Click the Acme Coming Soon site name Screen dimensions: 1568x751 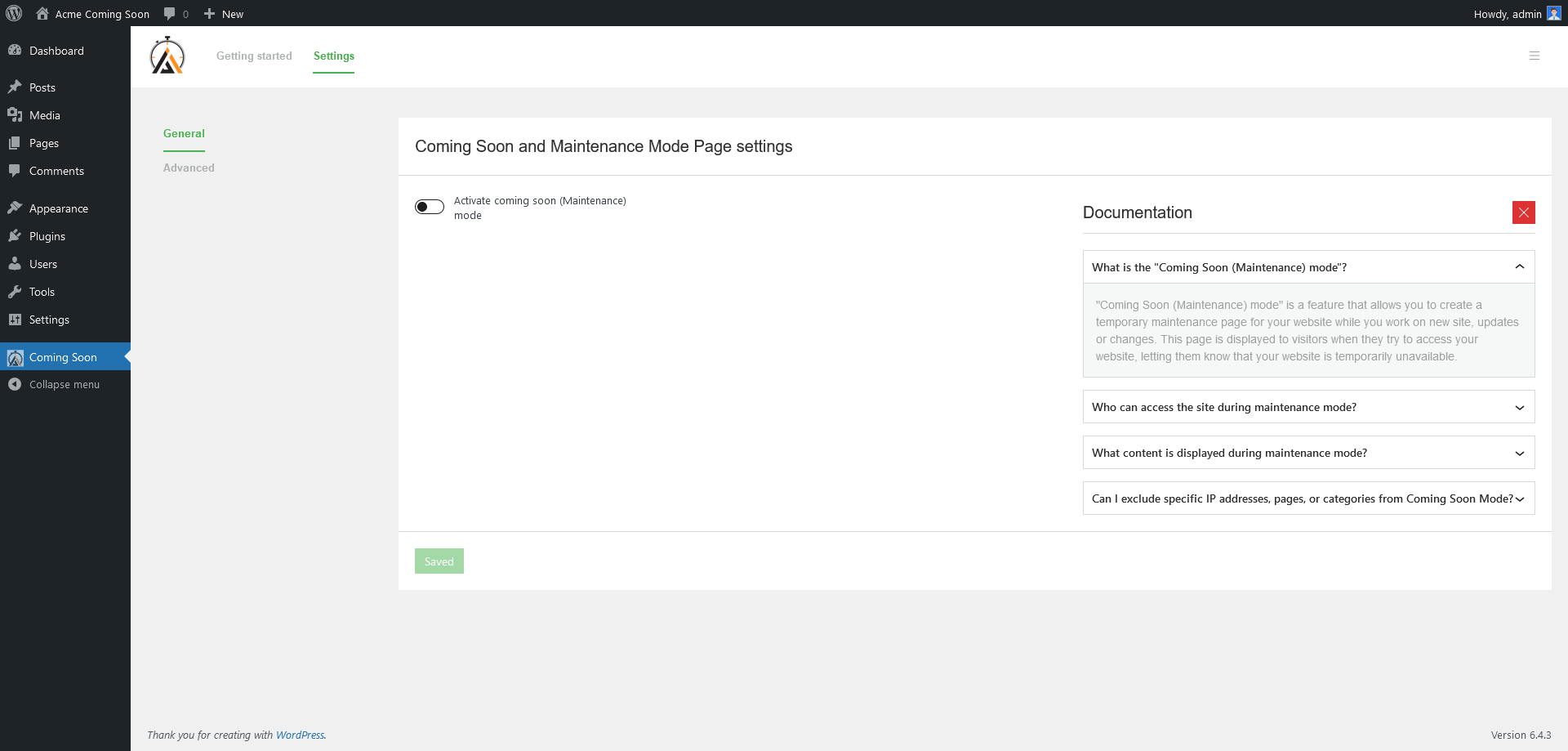click(x=102, y=14)
